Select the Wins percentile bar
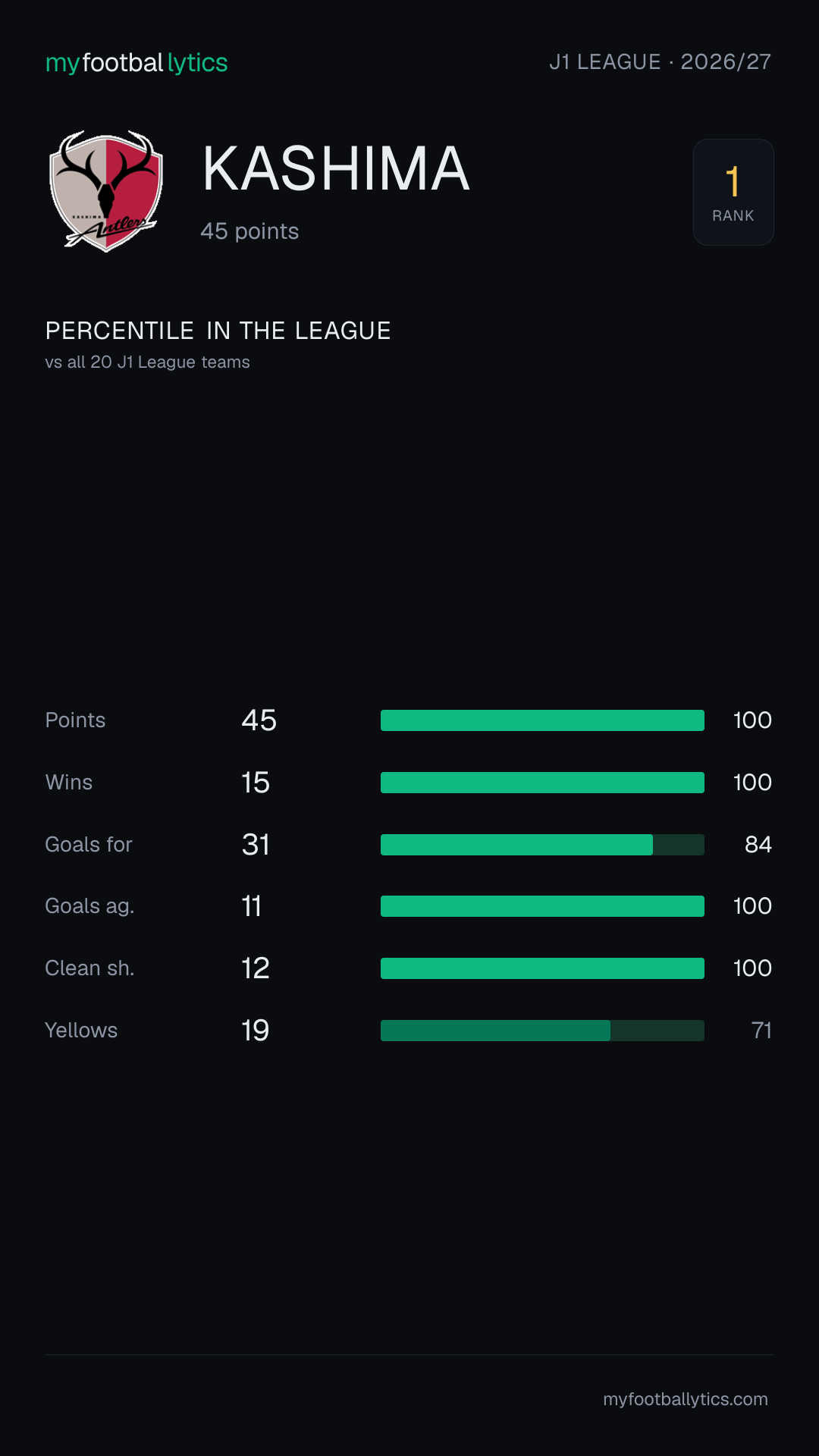Viewport: 819px width, 1456px height. click(x=542, y=783)
